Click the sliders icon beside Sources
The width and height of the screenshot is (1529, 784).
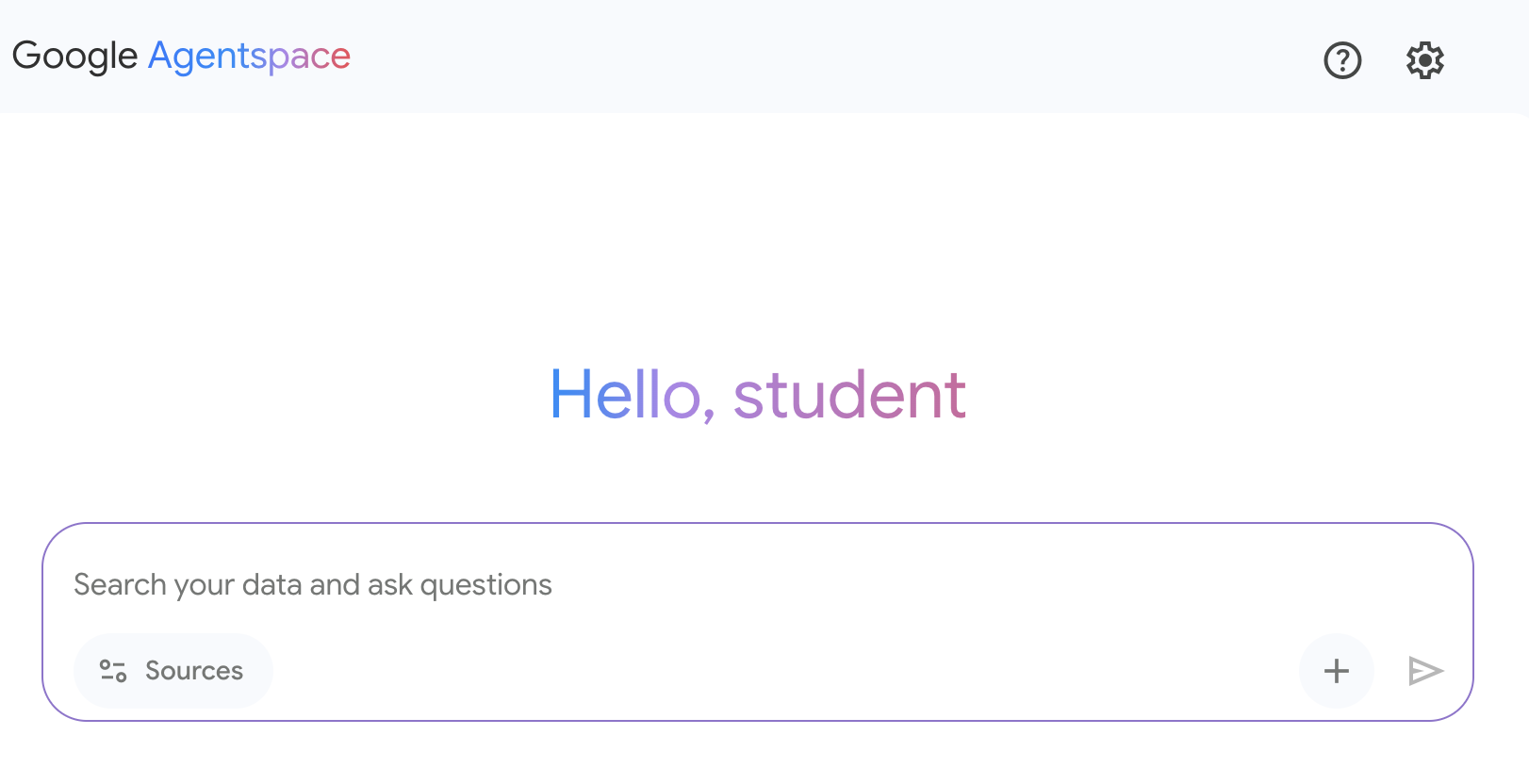click(113, 671)
